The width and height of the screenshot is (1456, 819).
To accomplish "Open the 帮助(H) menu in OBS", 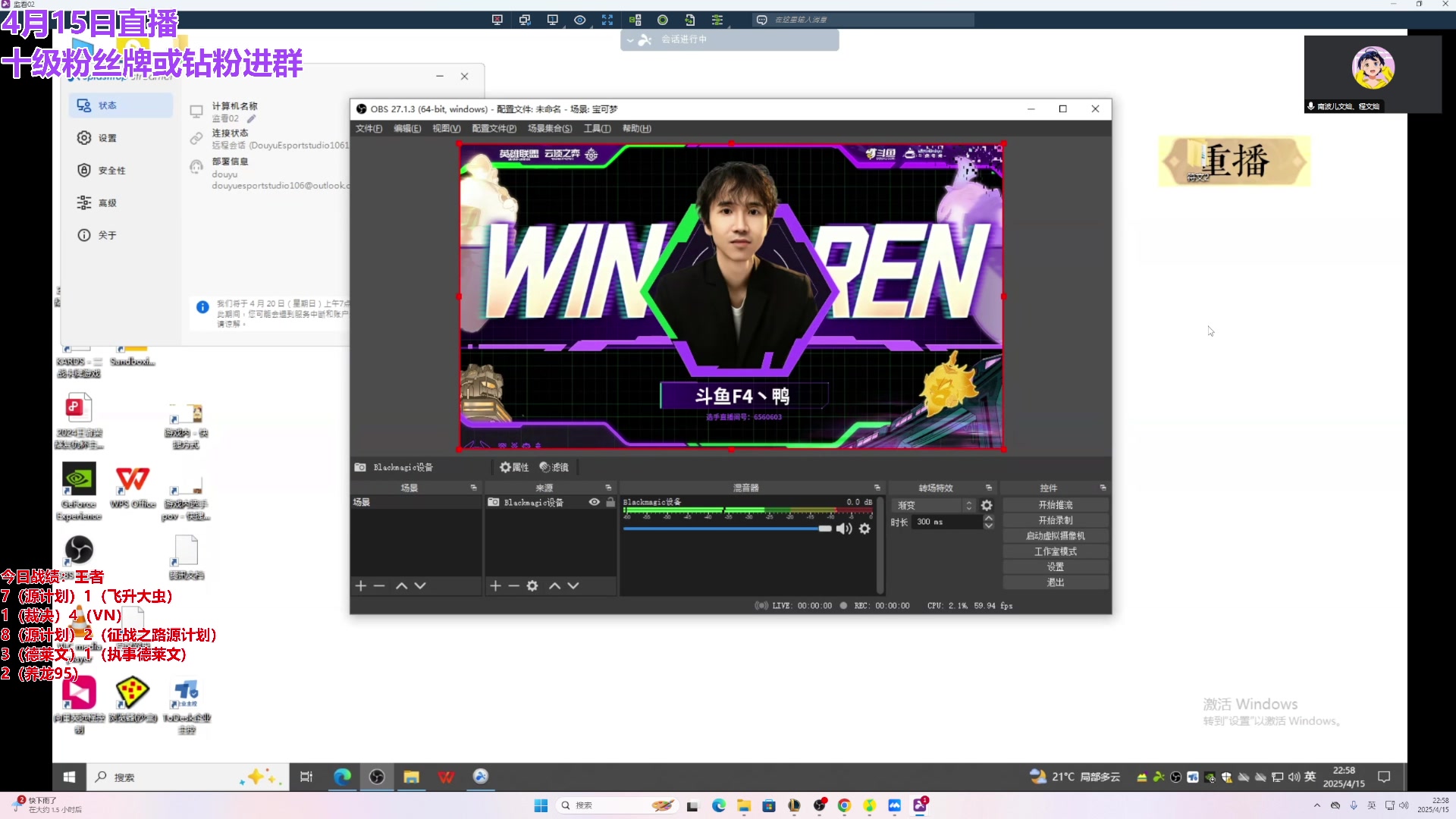I will pos(637,128).
